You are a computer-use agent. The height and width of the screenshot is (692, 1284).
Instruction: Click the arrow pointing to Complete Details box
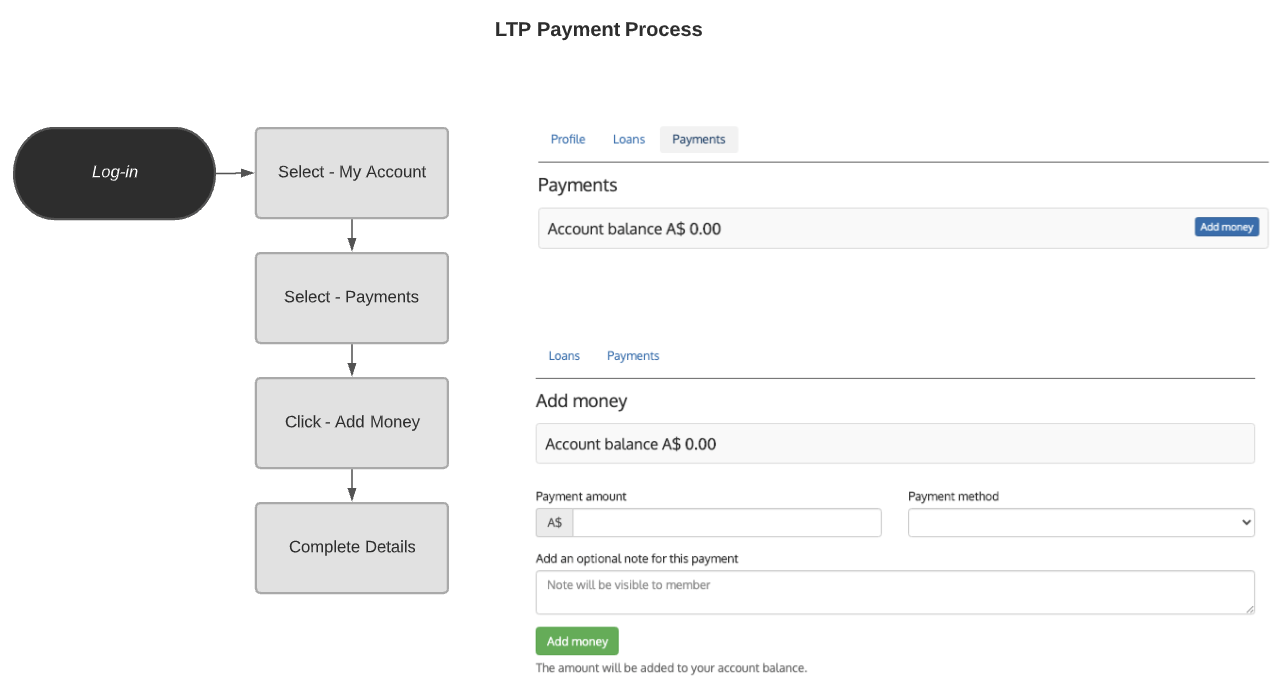point(352,485)
